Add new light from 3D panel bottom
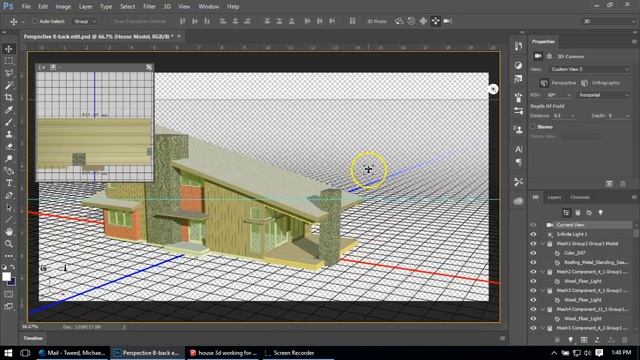The image size is (640, 360). coord(571,340)
